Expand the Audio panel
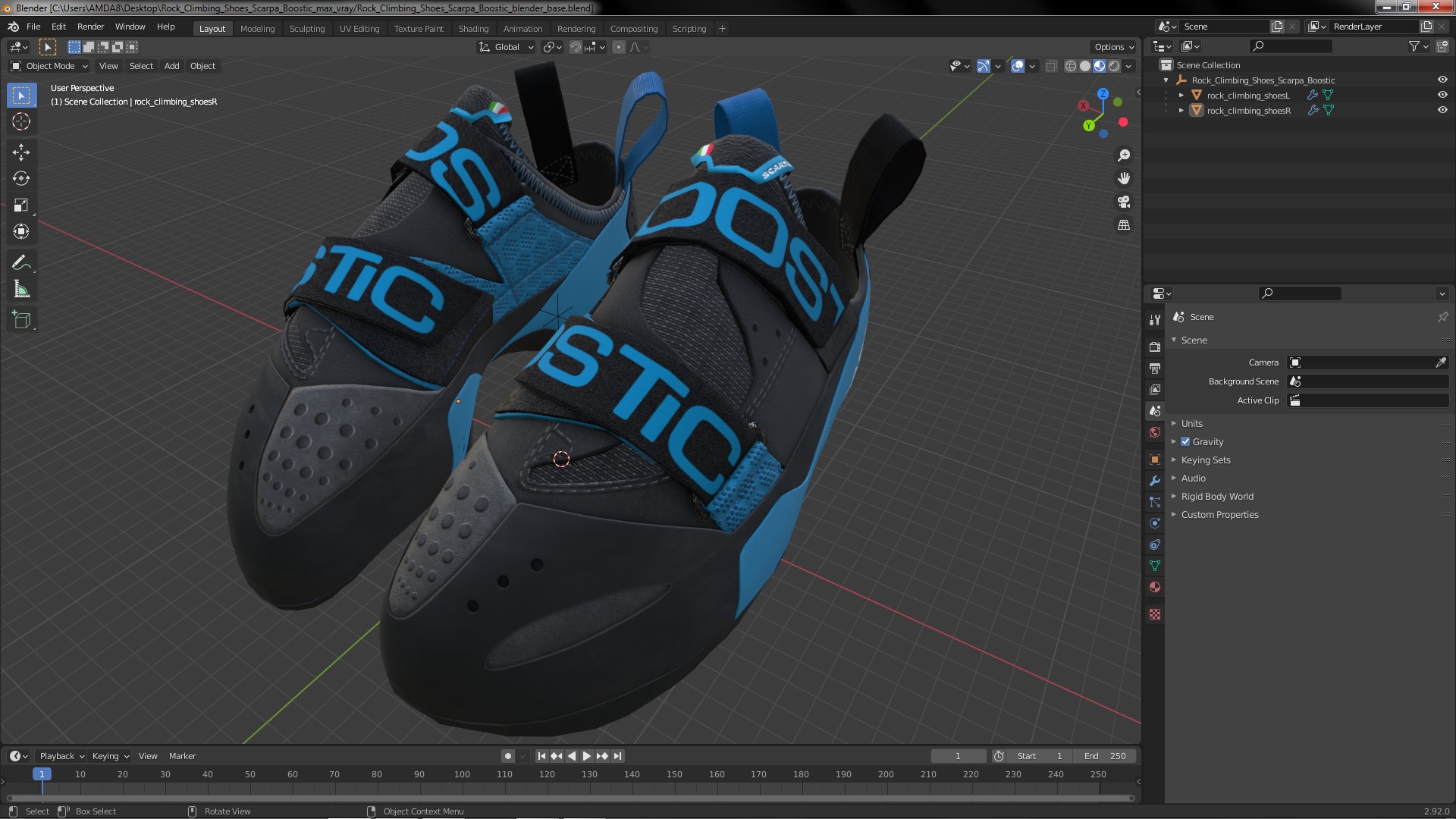This screenshot has width=1456, height=819. 1193,478
